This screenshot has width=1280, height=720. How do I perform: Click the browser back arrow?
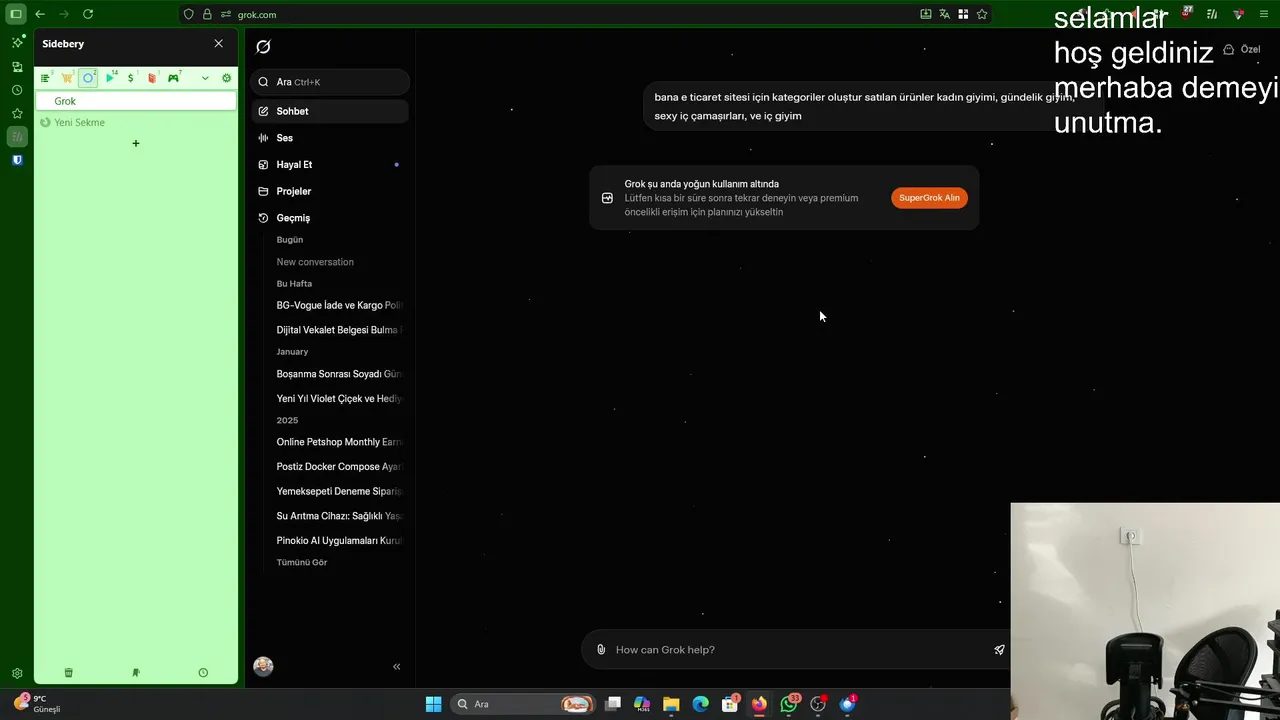[x=40, y=14]
